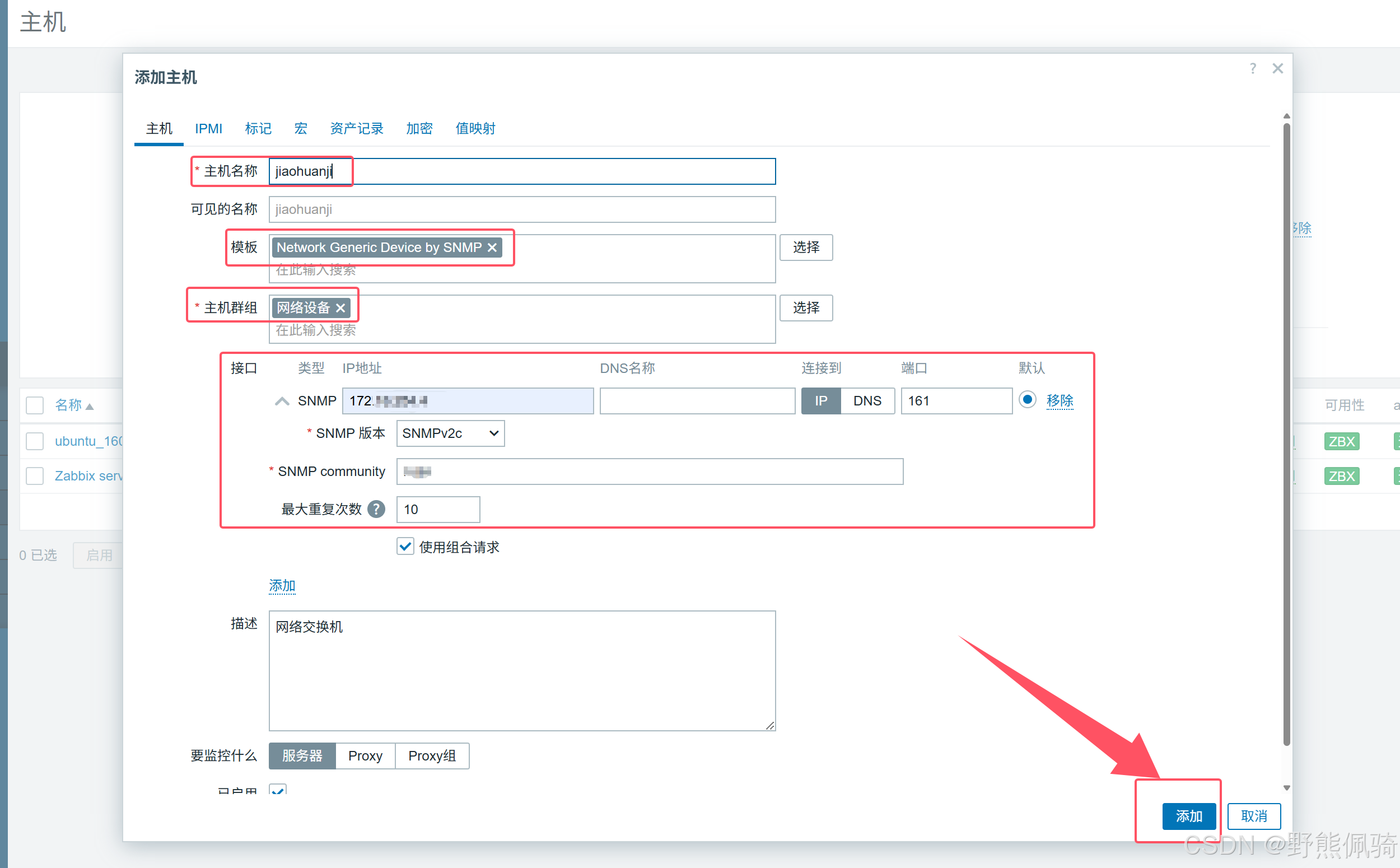Viewport: 1400px width, 868px height.
Task: Close the 添加主机 dialog
Action: [1277, 69]
